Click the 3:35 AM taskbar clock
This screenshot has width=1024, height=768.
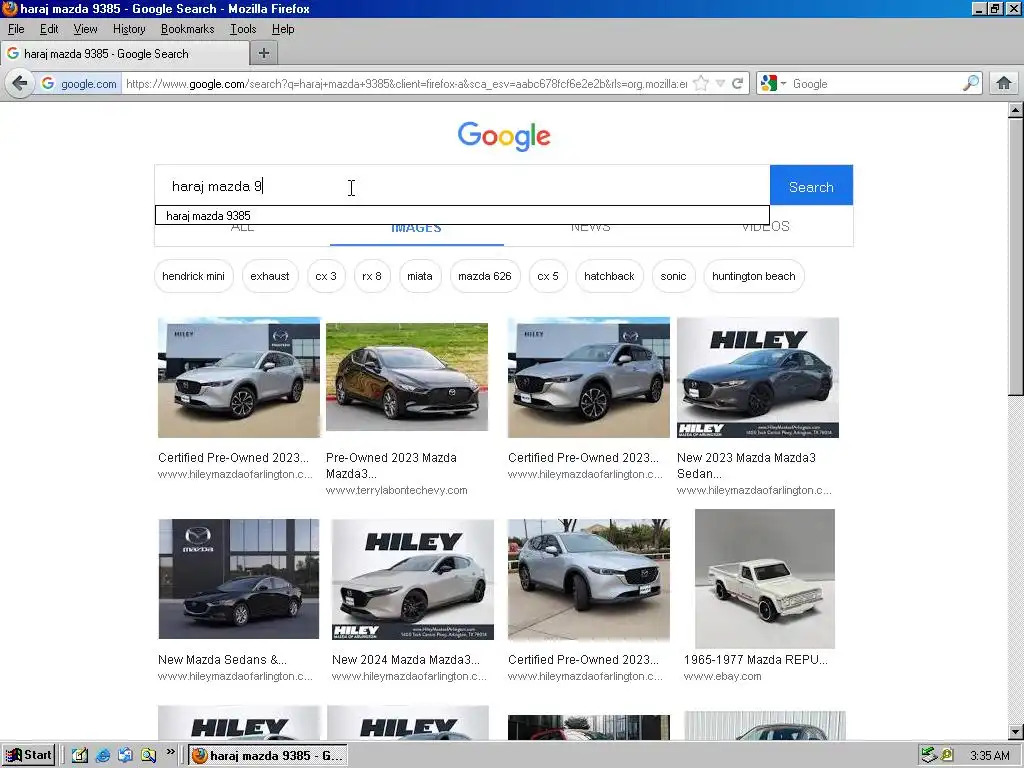989,756
